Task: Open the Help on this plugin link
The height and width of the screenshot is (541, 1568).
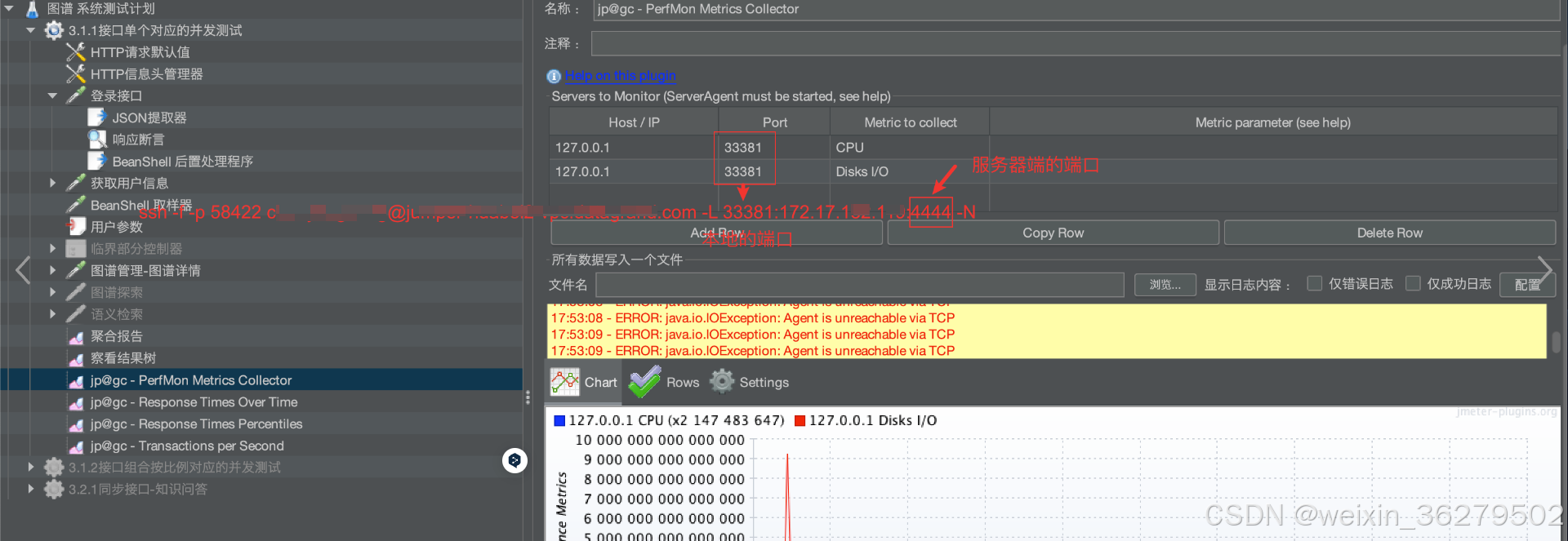Action: click(x=621, y=76)
